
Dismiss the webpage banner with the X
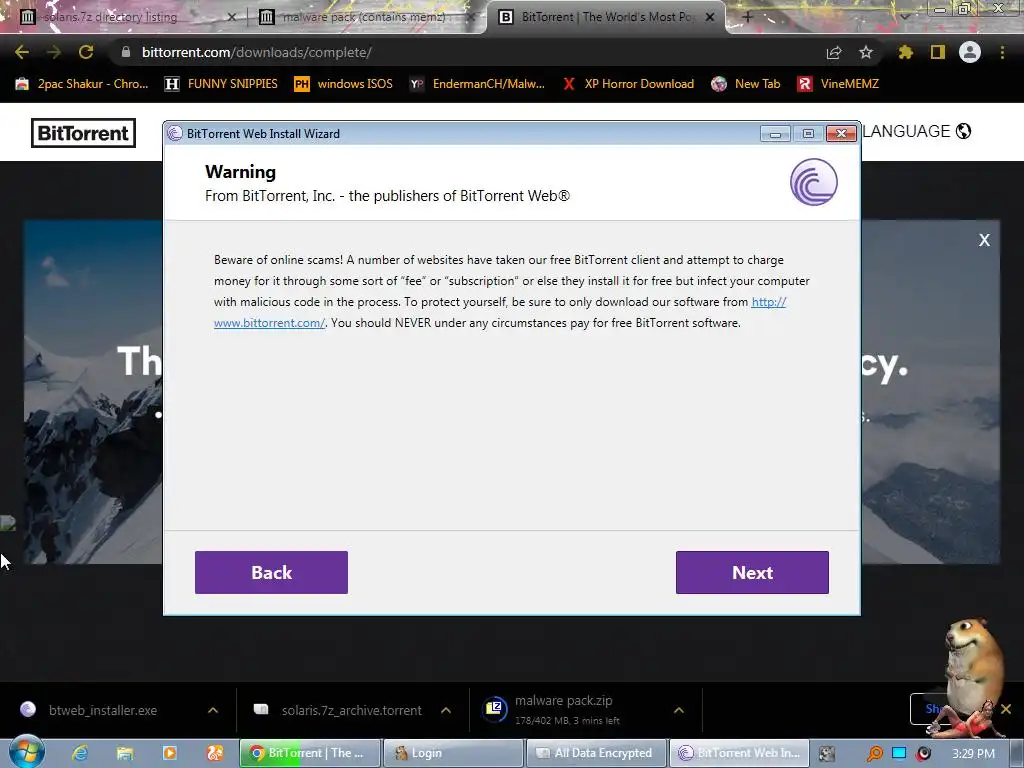(x=984, y=240)
